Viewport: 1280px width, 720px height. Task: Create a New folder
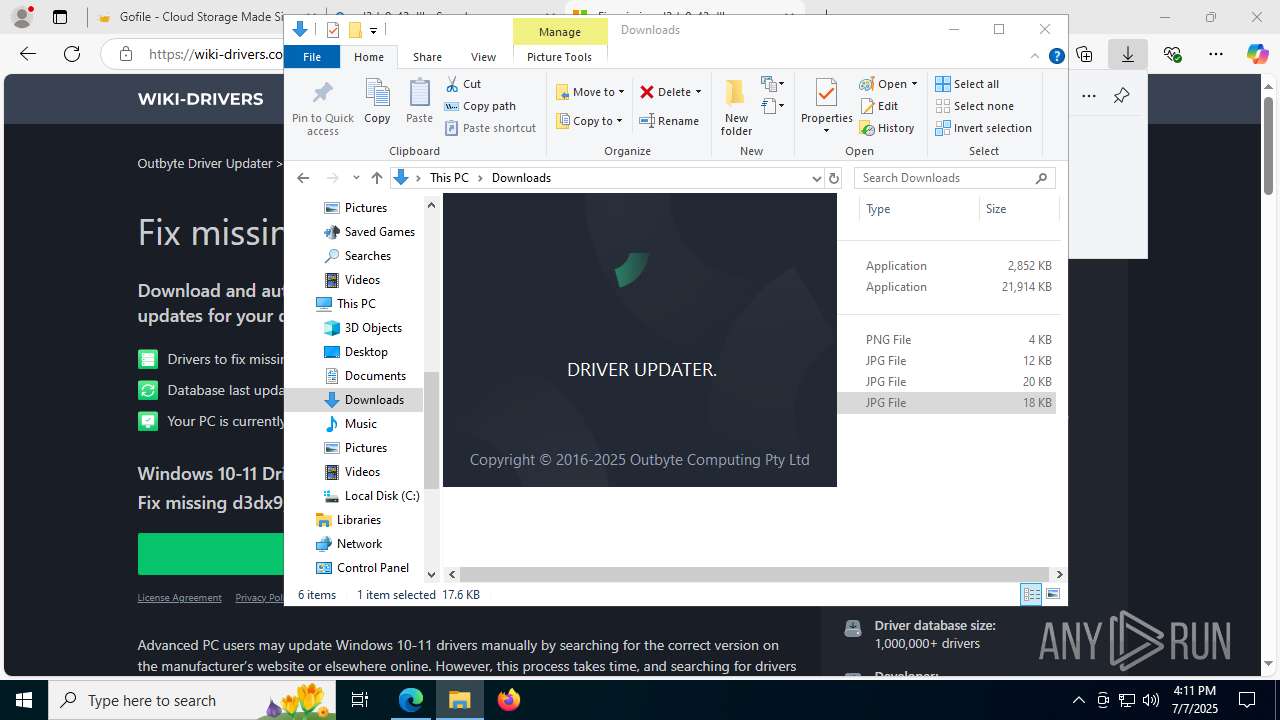click(736, 107)
